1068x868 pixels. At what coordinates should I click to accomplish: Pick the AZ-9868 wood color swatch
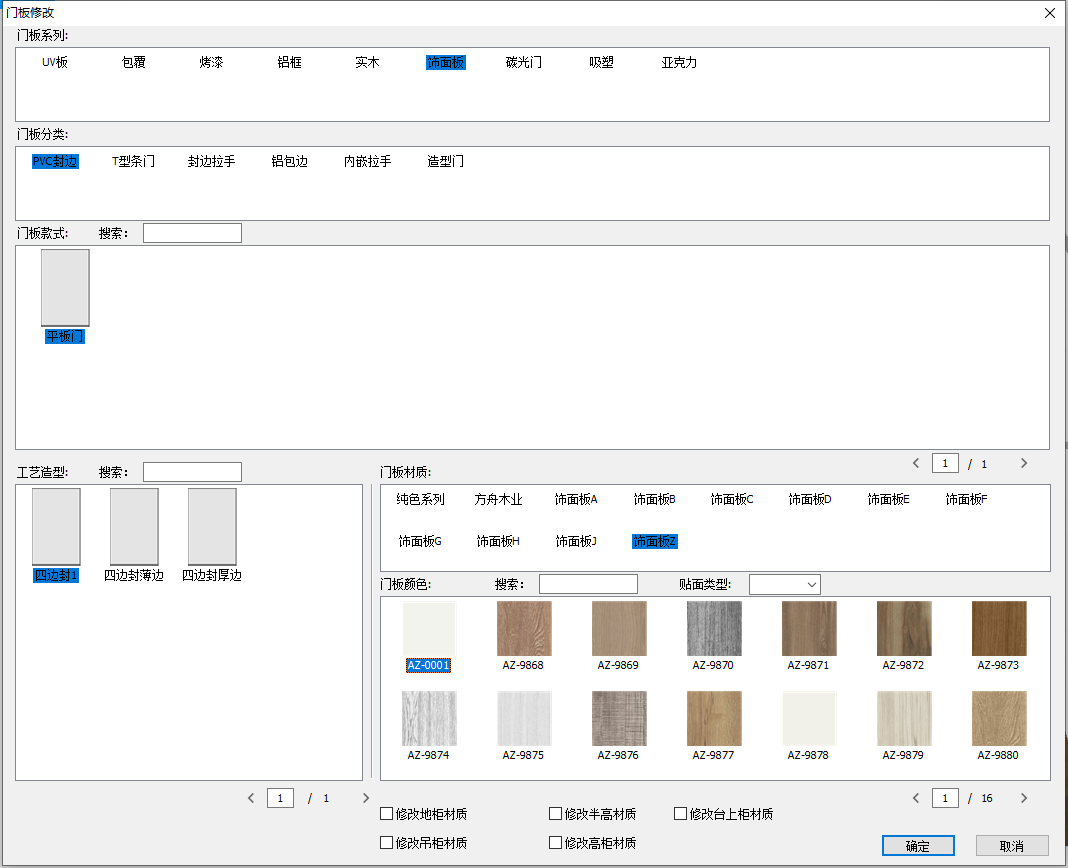coord(524,628)
